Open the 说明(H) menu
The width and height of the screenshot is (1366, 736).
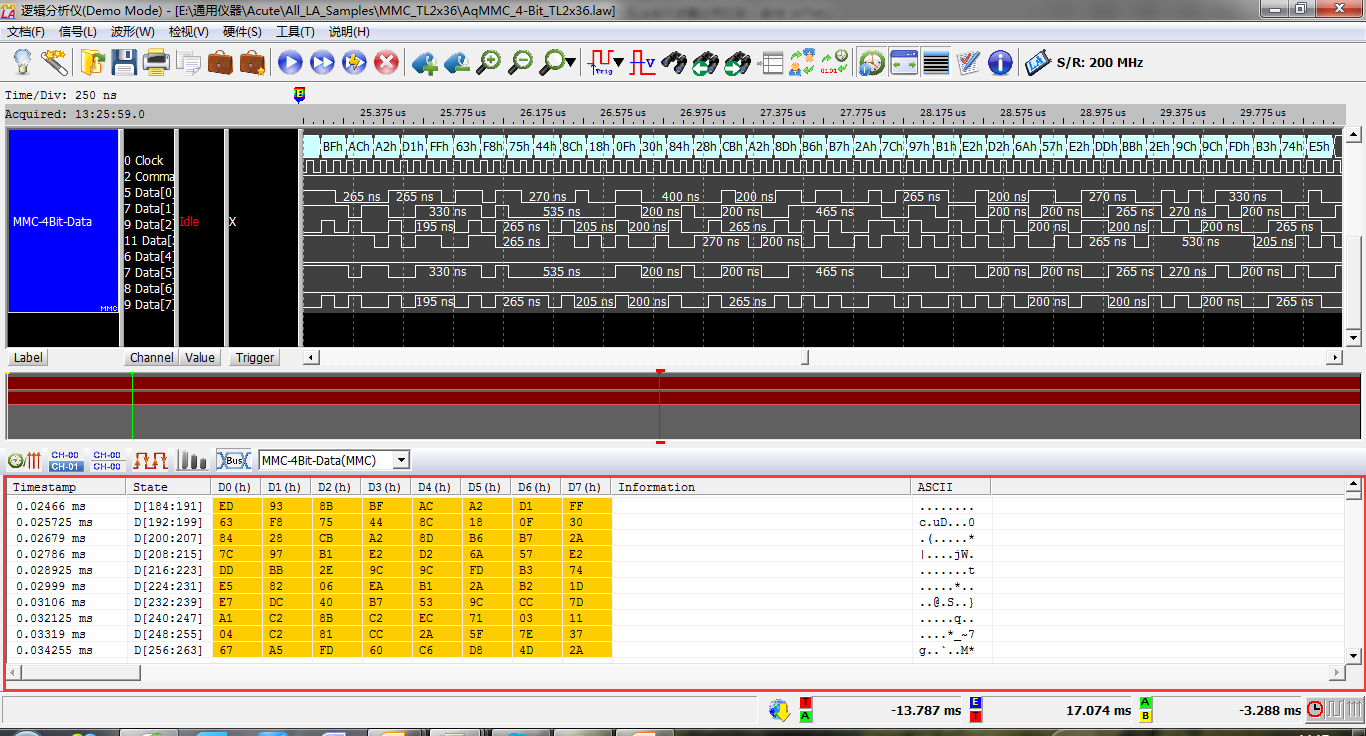[348, 32]
